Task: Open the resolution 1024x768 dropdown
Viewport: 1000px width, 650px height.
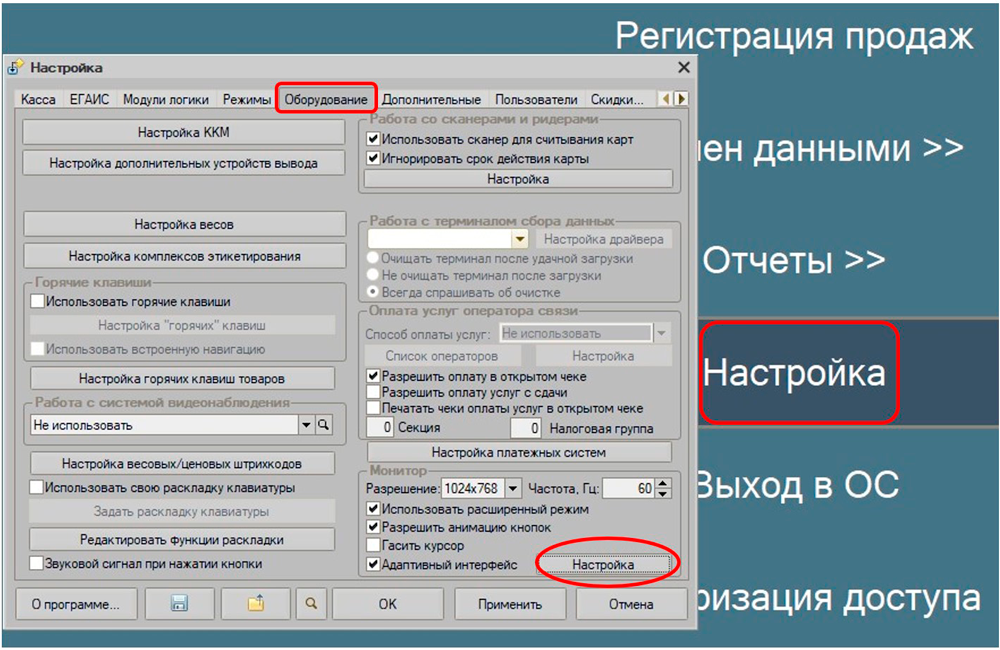Action: click(x=513, y=489)
